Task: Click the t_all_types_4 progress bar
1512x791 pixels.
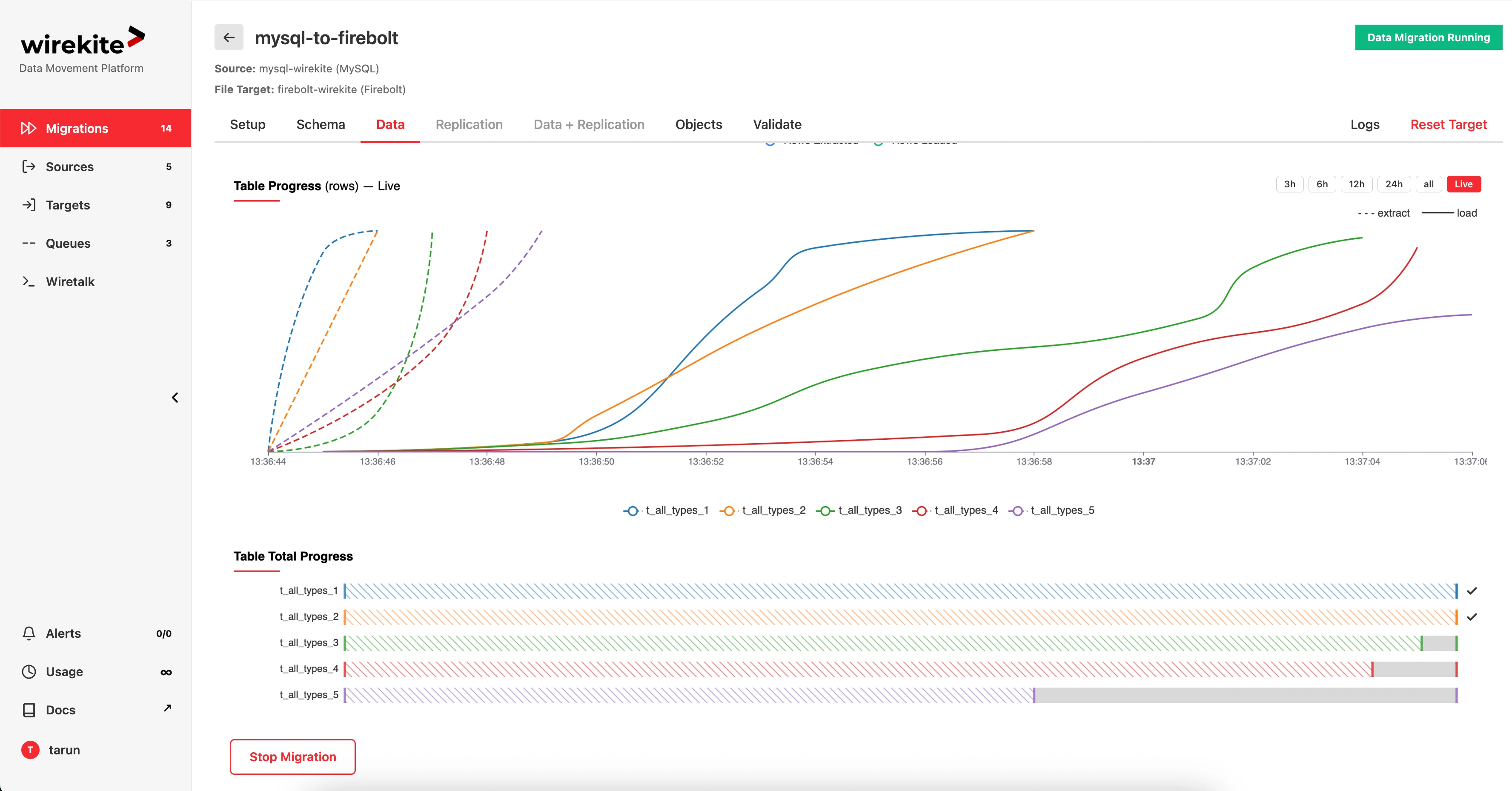Action: [x=900, y=669]
